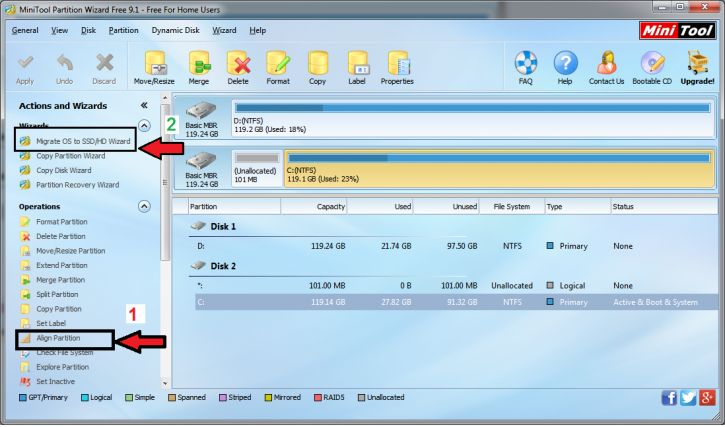Click the Capacity column header
The image size is (725, 427).
click(314, 207)
